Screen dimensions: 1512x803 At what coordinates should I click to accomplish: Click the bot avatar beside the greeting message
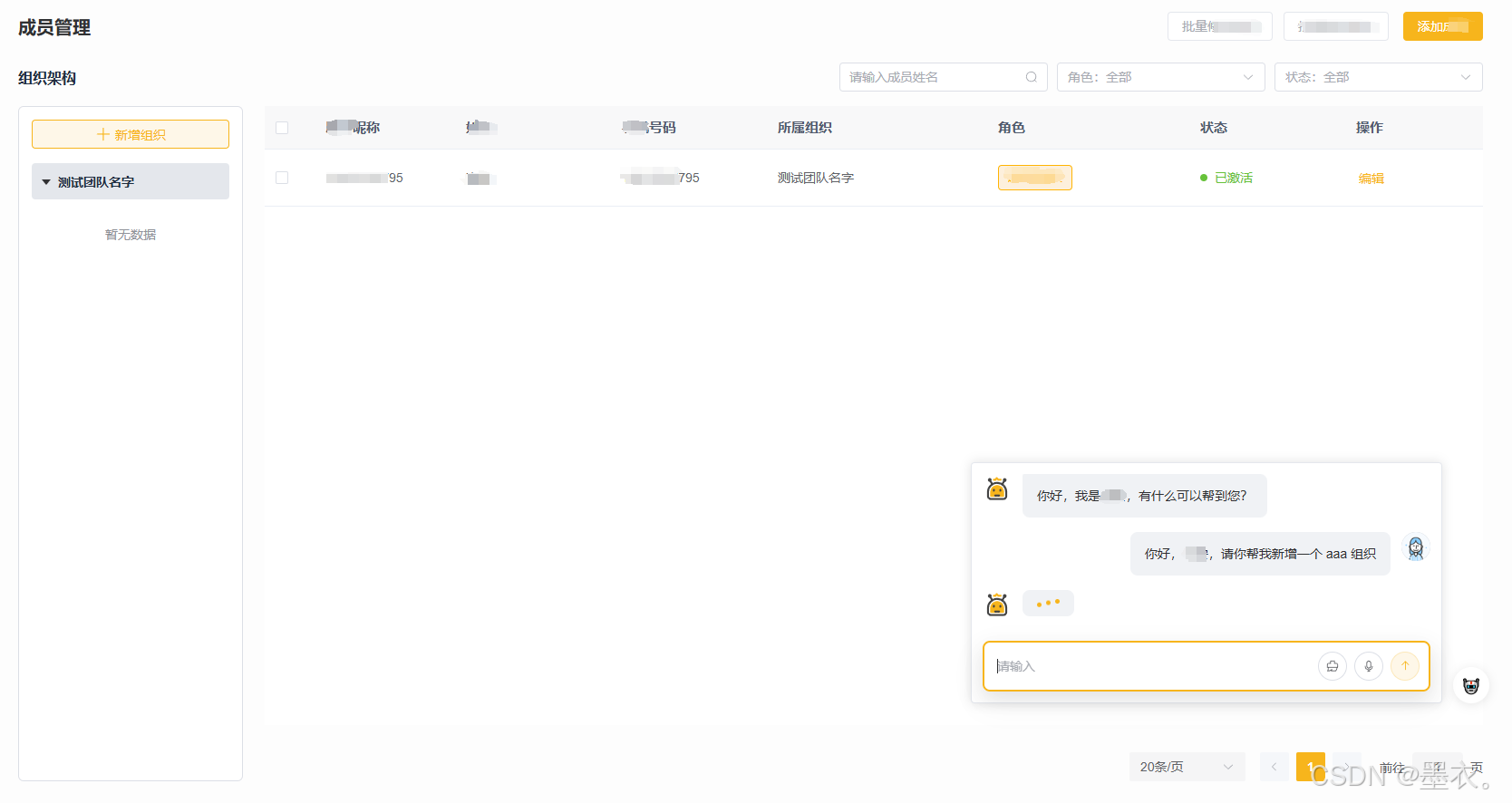(x=997, y=489)
